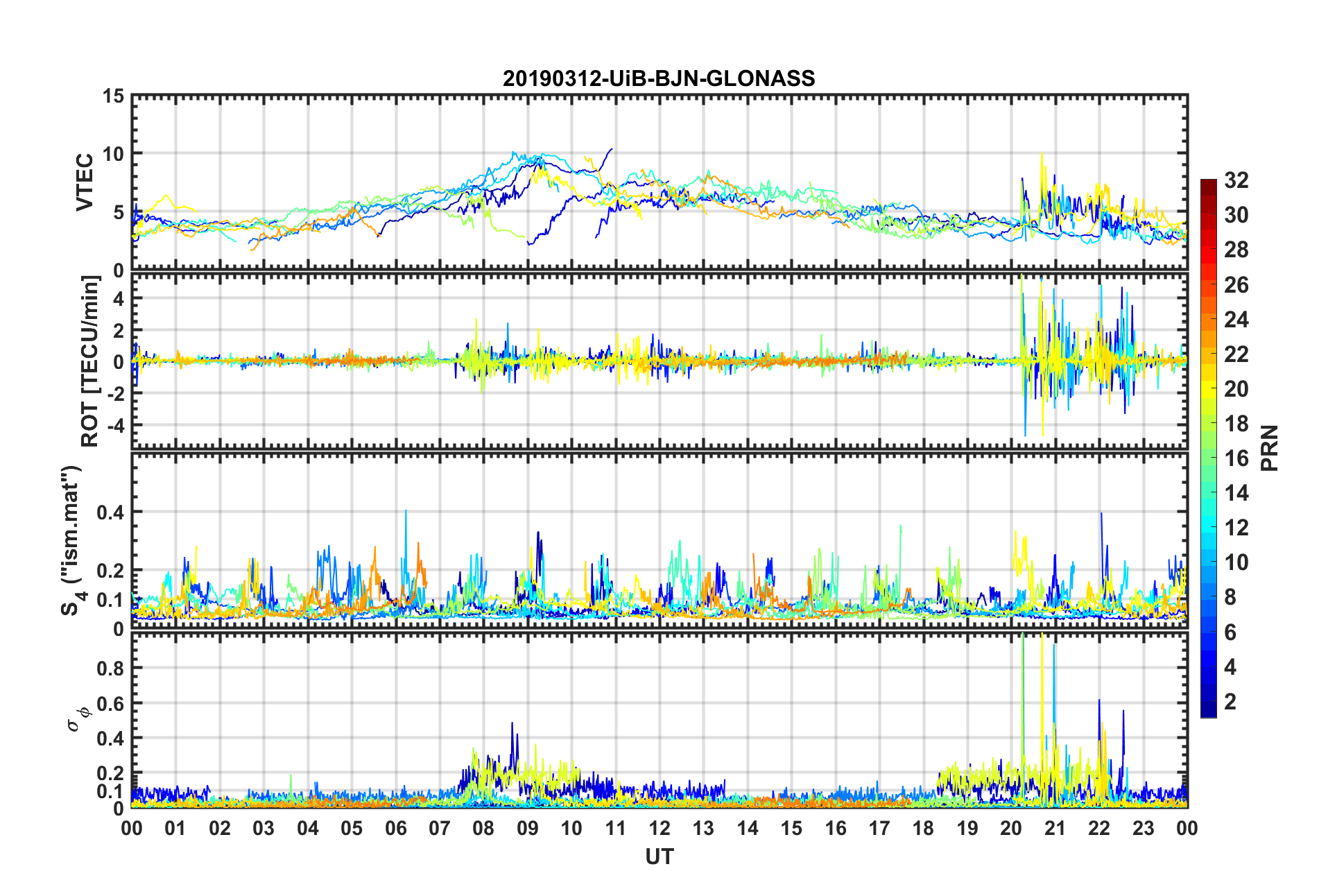Click the colorbar tick label 26

1236,285
